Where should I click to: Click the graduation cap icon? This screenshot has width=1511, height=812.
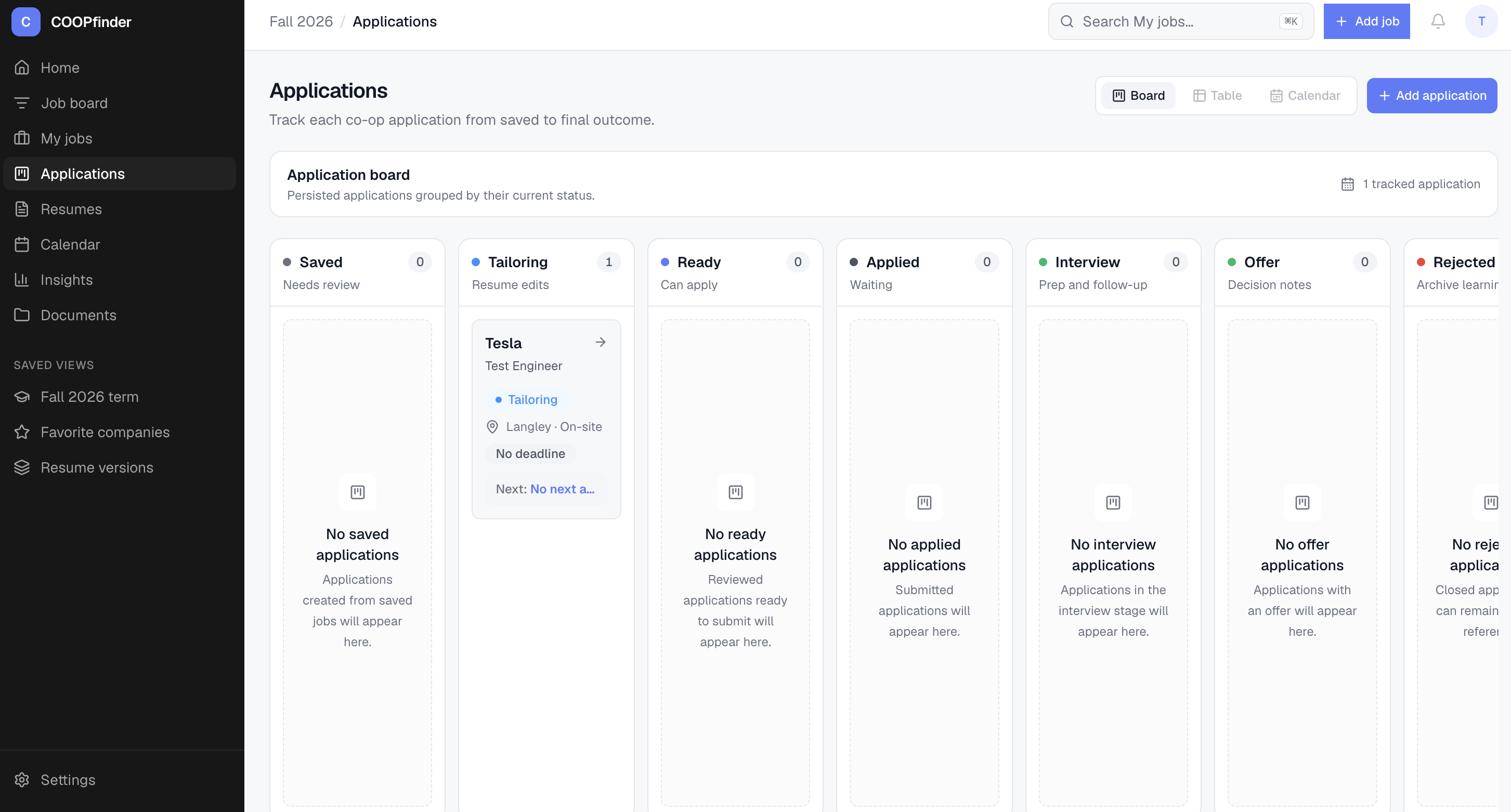pos(22,397)
